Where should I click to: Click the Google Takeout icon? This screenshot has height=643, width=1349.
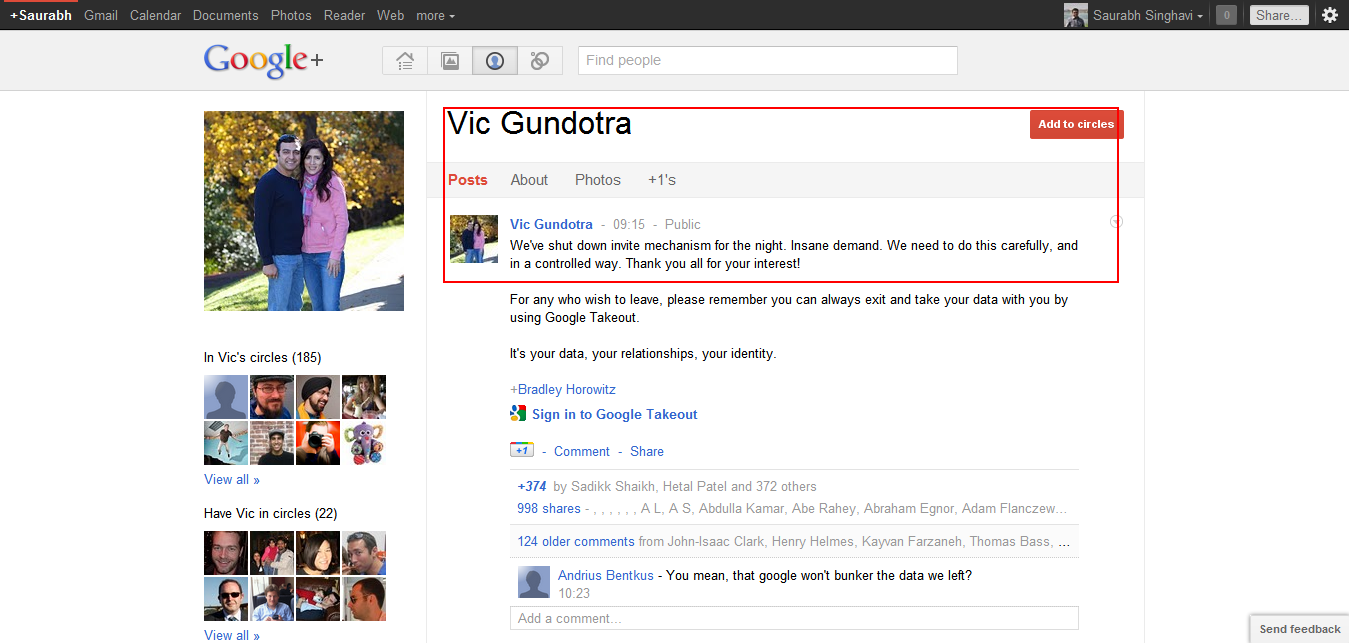(518, 414)
